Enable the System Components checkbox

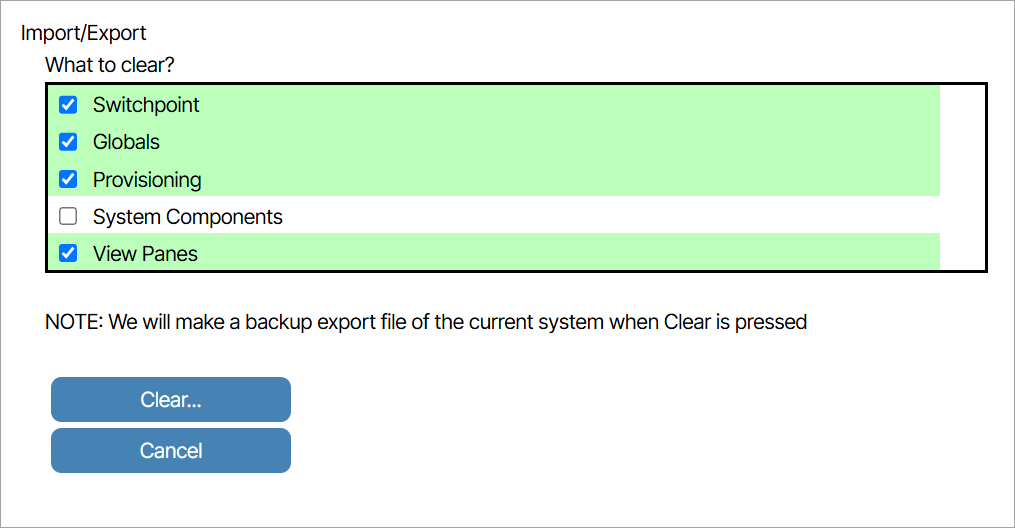pos(68,217)
